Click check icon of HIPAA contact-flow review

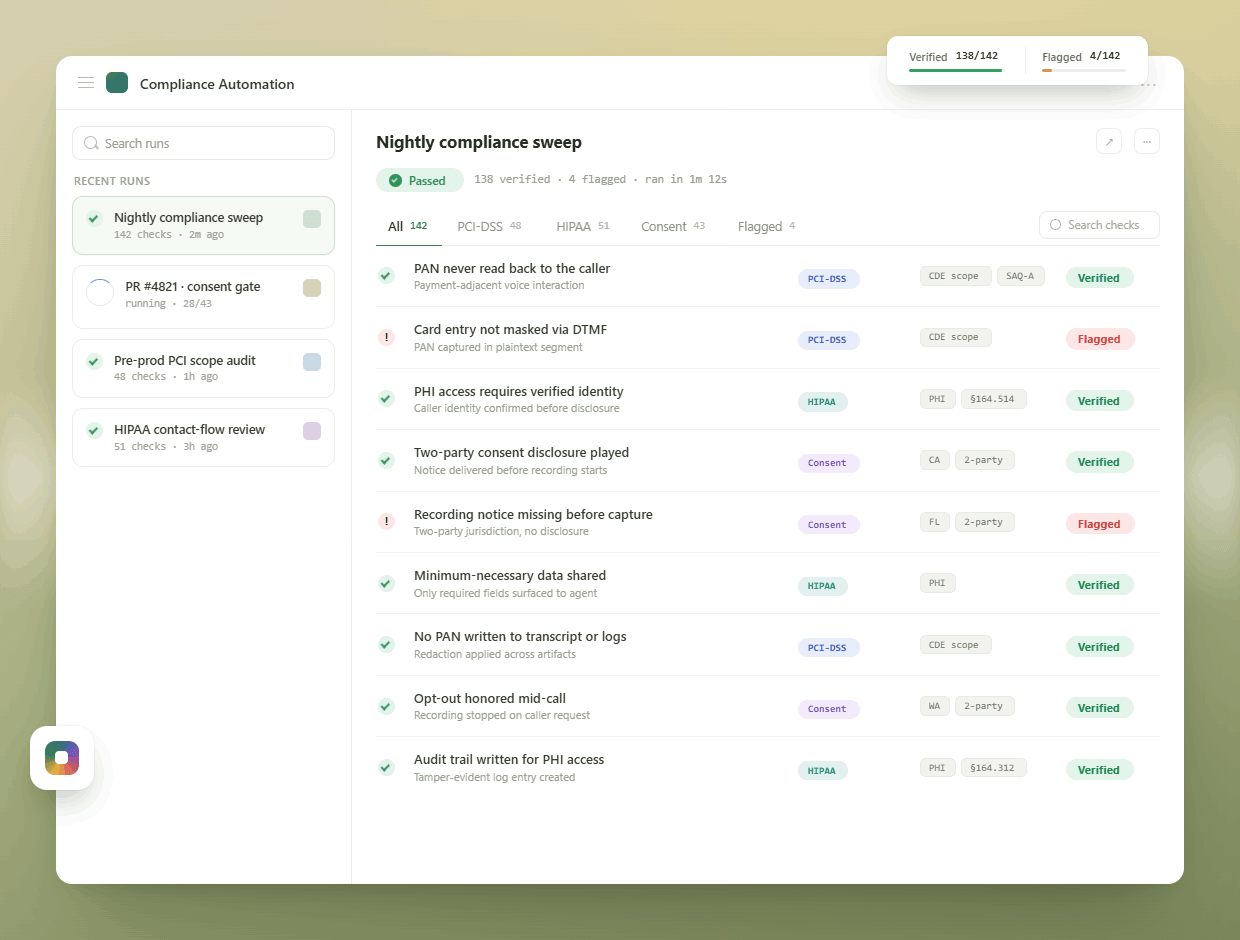[x=94, y=430]
